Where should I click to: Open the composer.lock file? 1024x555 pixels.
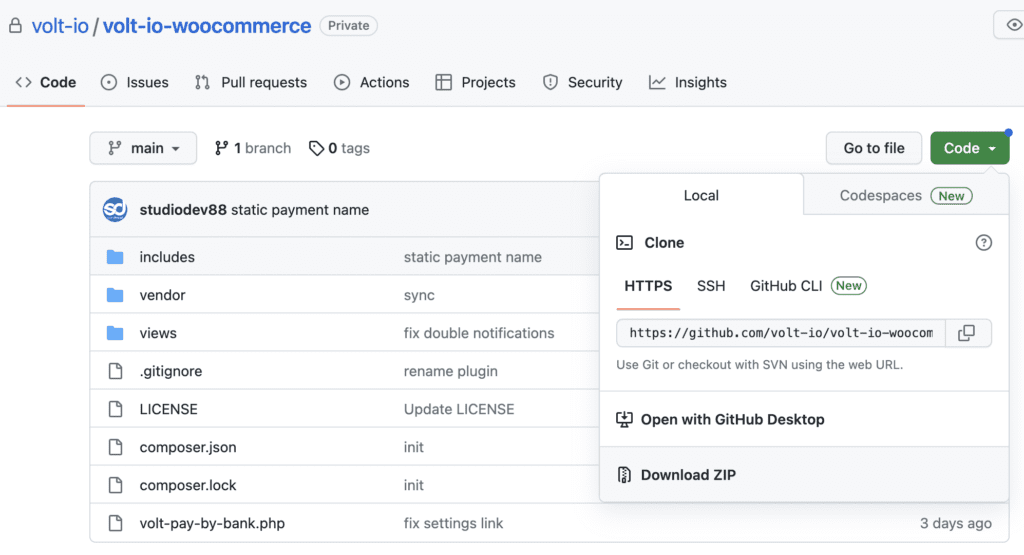(188, 485)
